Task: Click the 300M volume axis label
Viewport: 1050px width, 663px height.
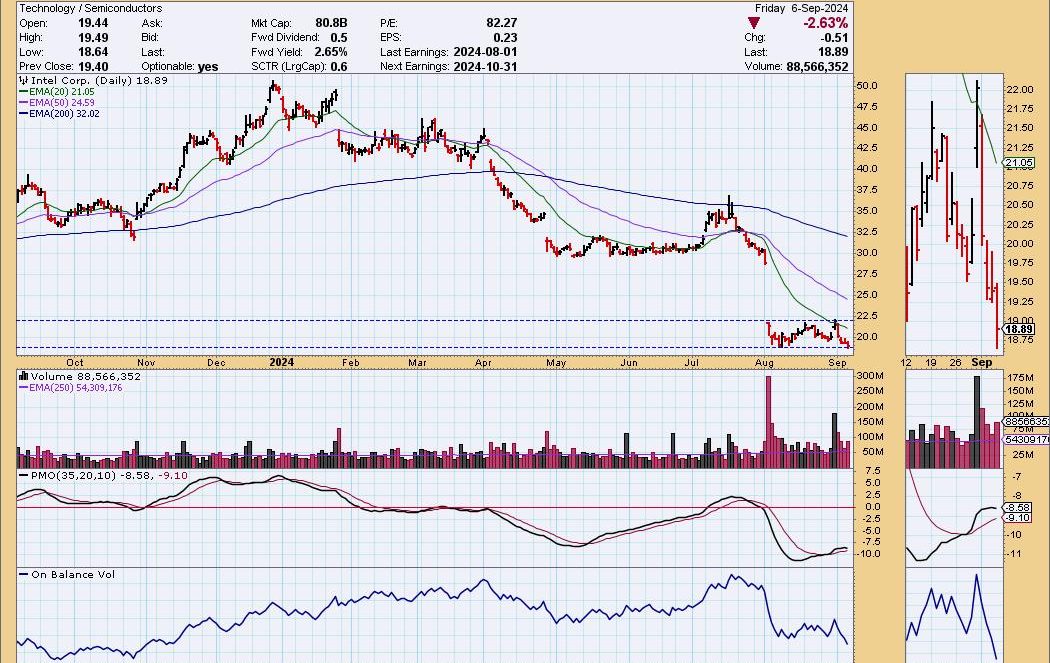Action: [870, 376]
